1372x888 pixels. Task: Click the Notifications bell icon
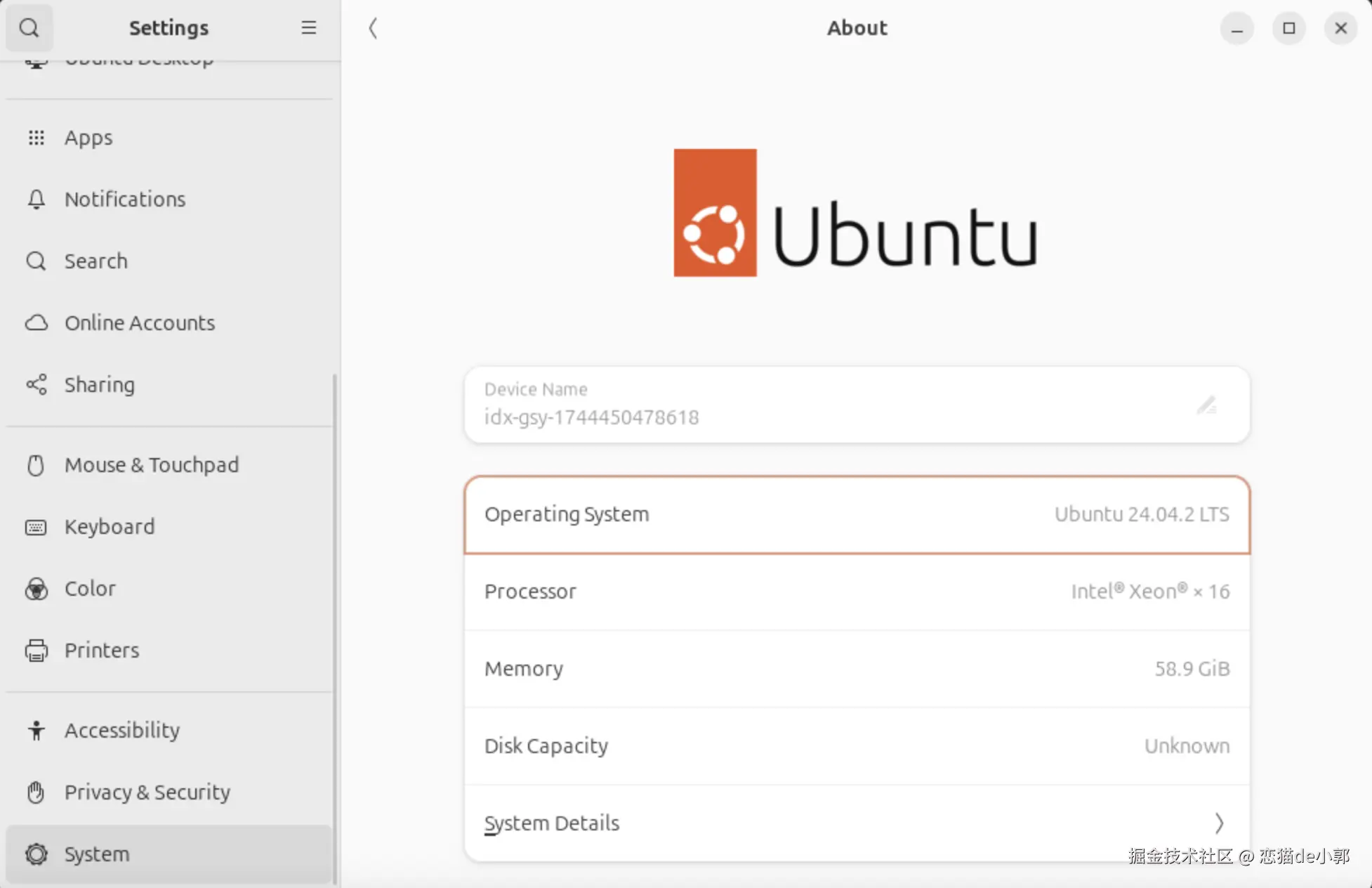click(36, 200)
